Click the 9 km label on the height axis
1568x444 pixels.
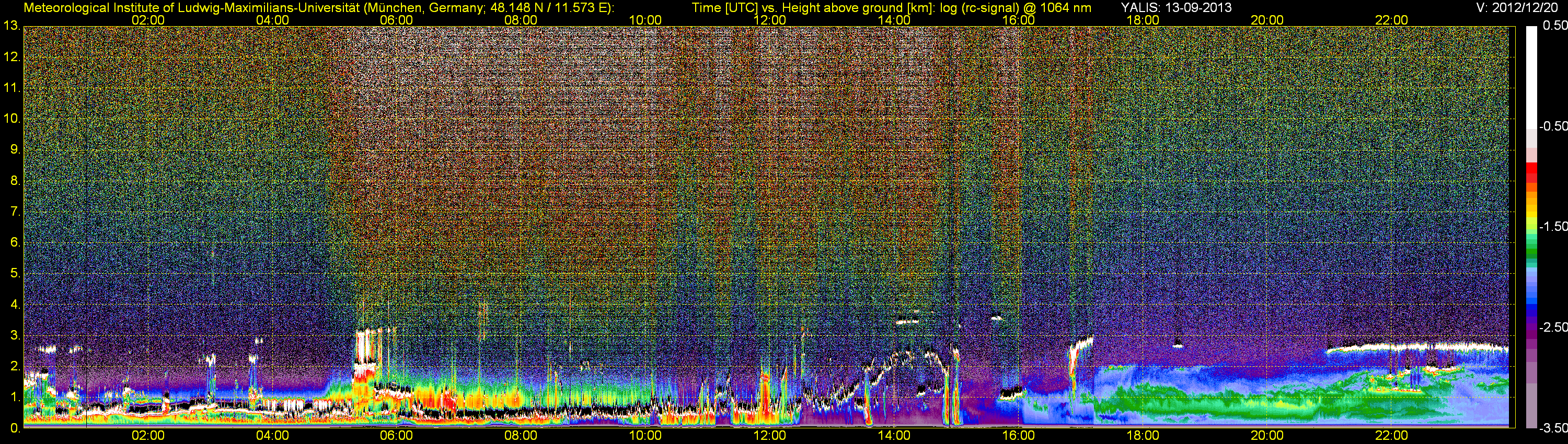[15, 149]
